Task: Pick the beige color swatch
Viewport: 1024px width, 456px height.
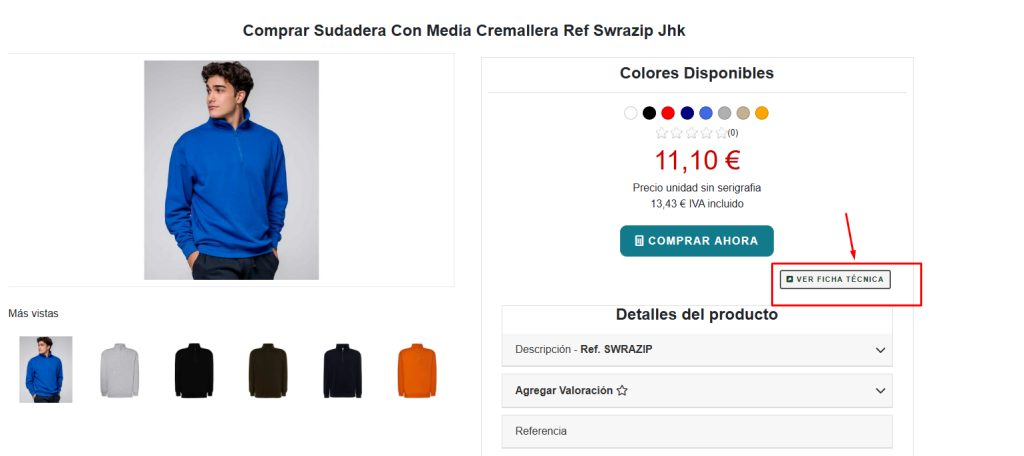Action: pyautogui.click(x=743, y=113)
